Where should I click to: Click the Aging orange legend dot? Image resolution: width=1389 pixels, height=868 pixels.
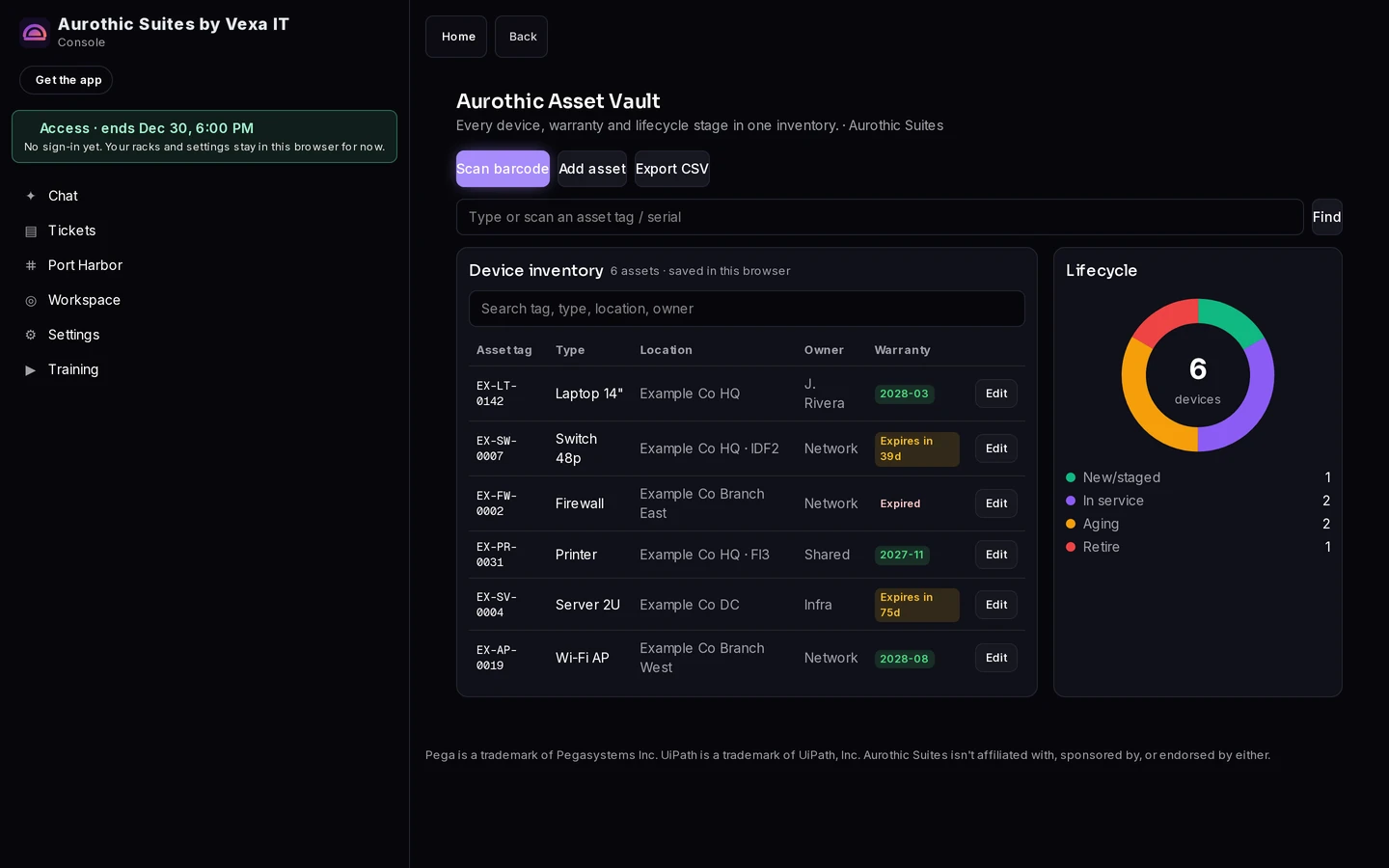[1071, 524]
